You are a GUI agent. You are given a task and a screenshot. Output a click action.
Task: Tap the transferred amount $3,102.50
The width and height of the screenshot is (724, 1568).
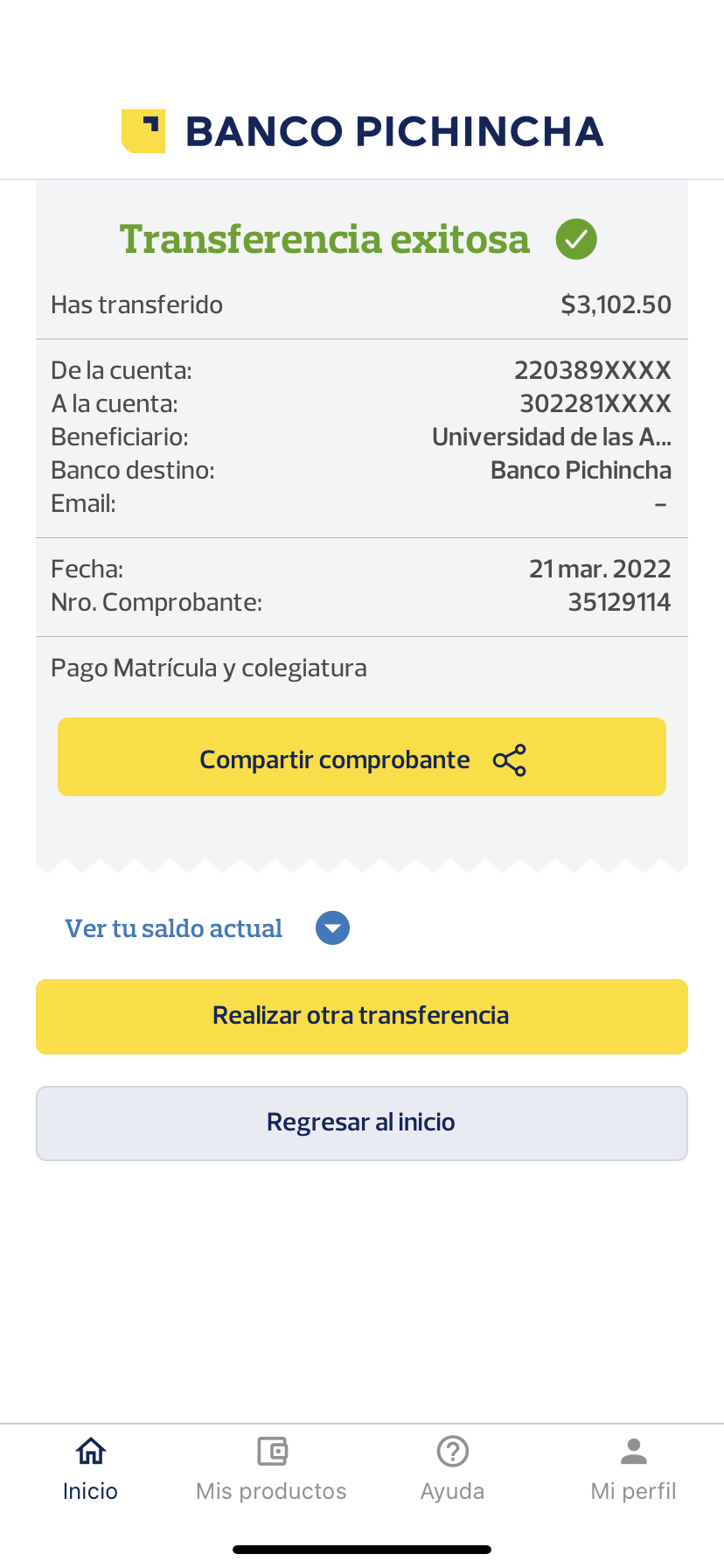(x=616, y=304)
